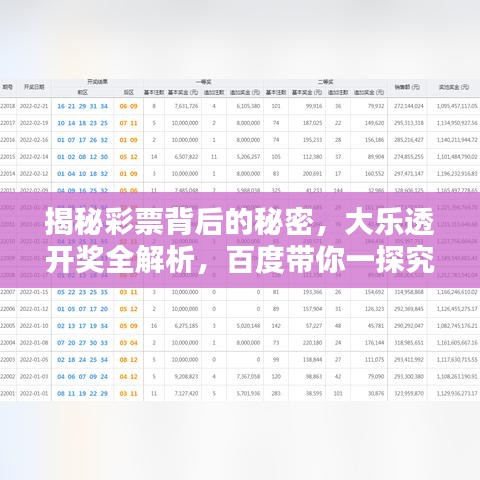Click front numbers 08 11 19 22 29
The width and height of the screenshot is (480, 480).
82,394
